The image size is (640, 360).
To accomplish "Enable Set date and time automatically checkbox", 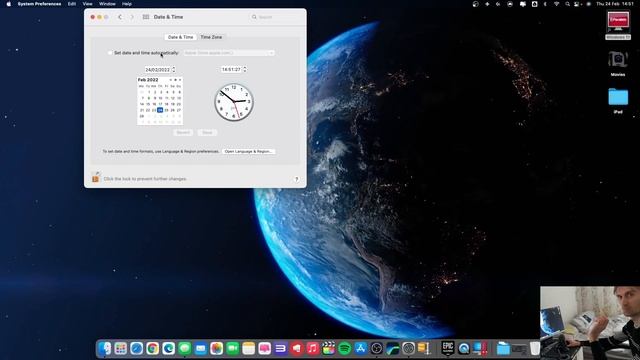I will 110,53.
